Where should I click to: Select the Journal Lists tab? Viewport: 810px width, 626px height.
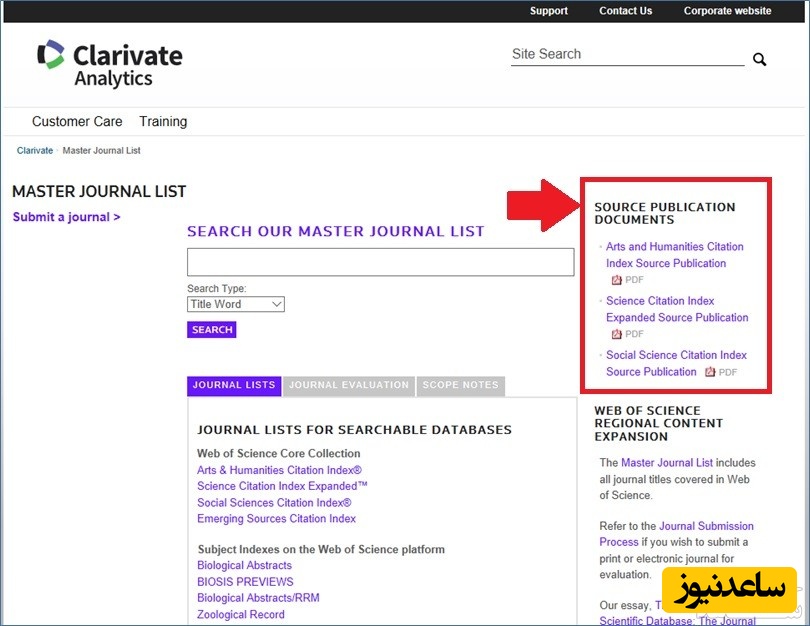tap(233, 385)
